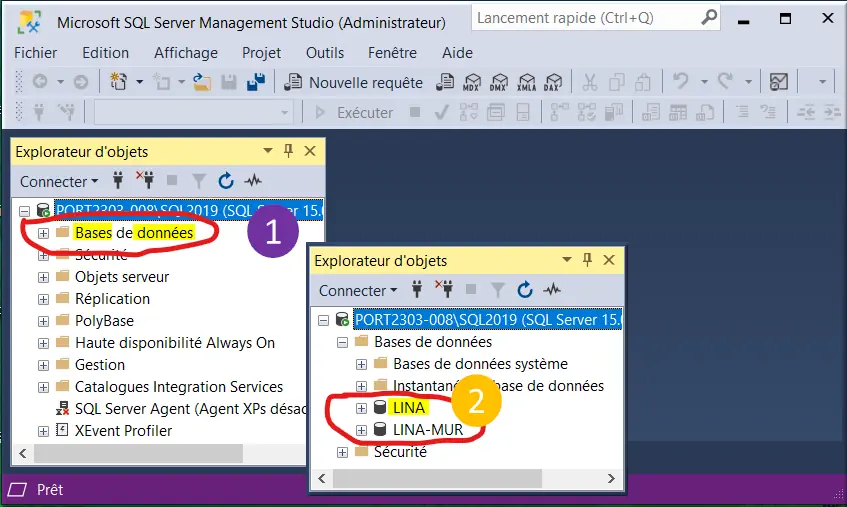Expand the Gestion node
The height and width of the screenshot is (507, 847).
pyautogui.click(x=43, y=366)
